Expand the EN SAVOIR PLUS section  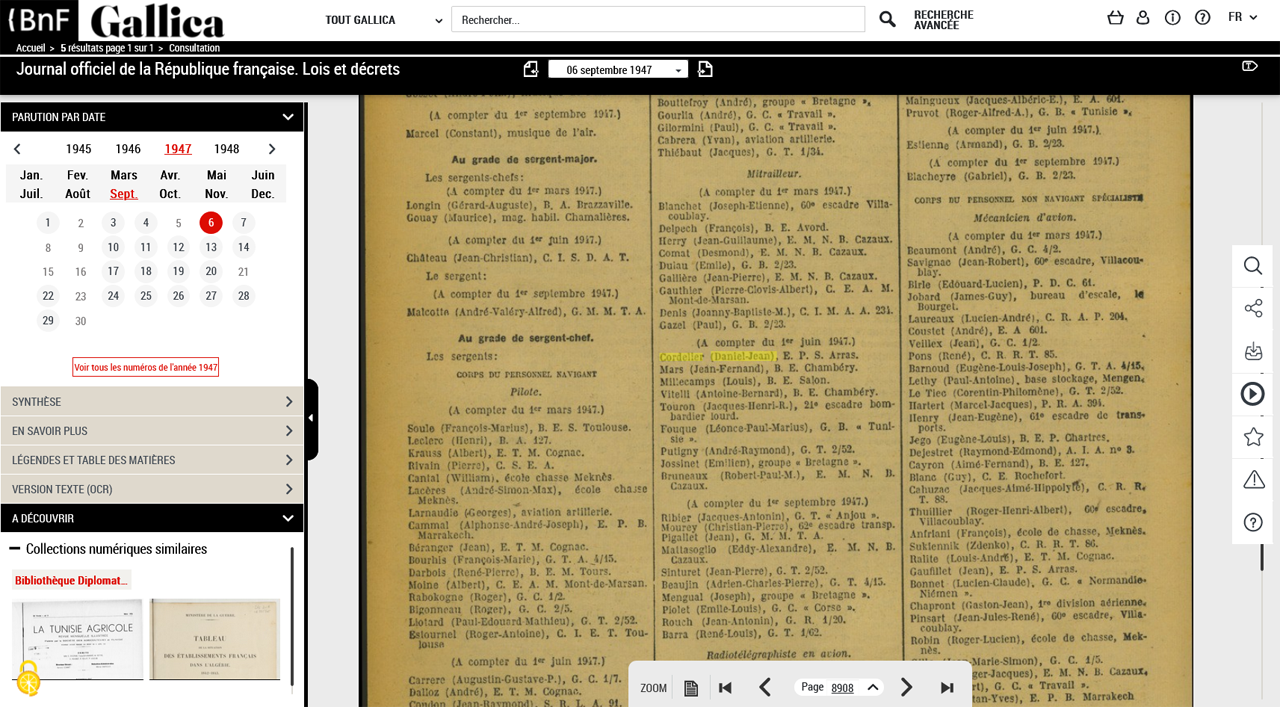152,431
